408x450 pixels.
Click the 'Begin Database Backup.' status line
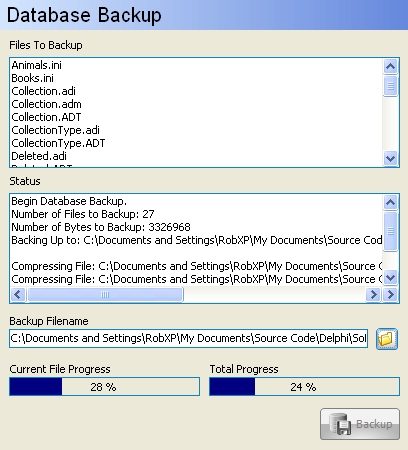(x=69, y=201)
